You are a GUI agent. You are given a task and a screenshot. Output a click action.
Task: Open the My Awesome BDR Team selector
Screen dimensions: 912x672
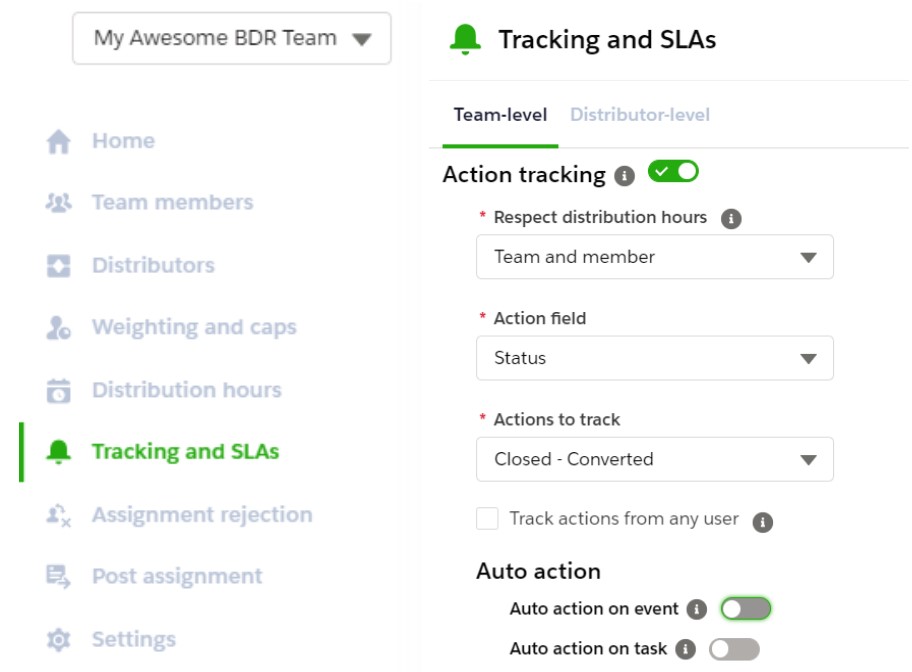[231, 38]
